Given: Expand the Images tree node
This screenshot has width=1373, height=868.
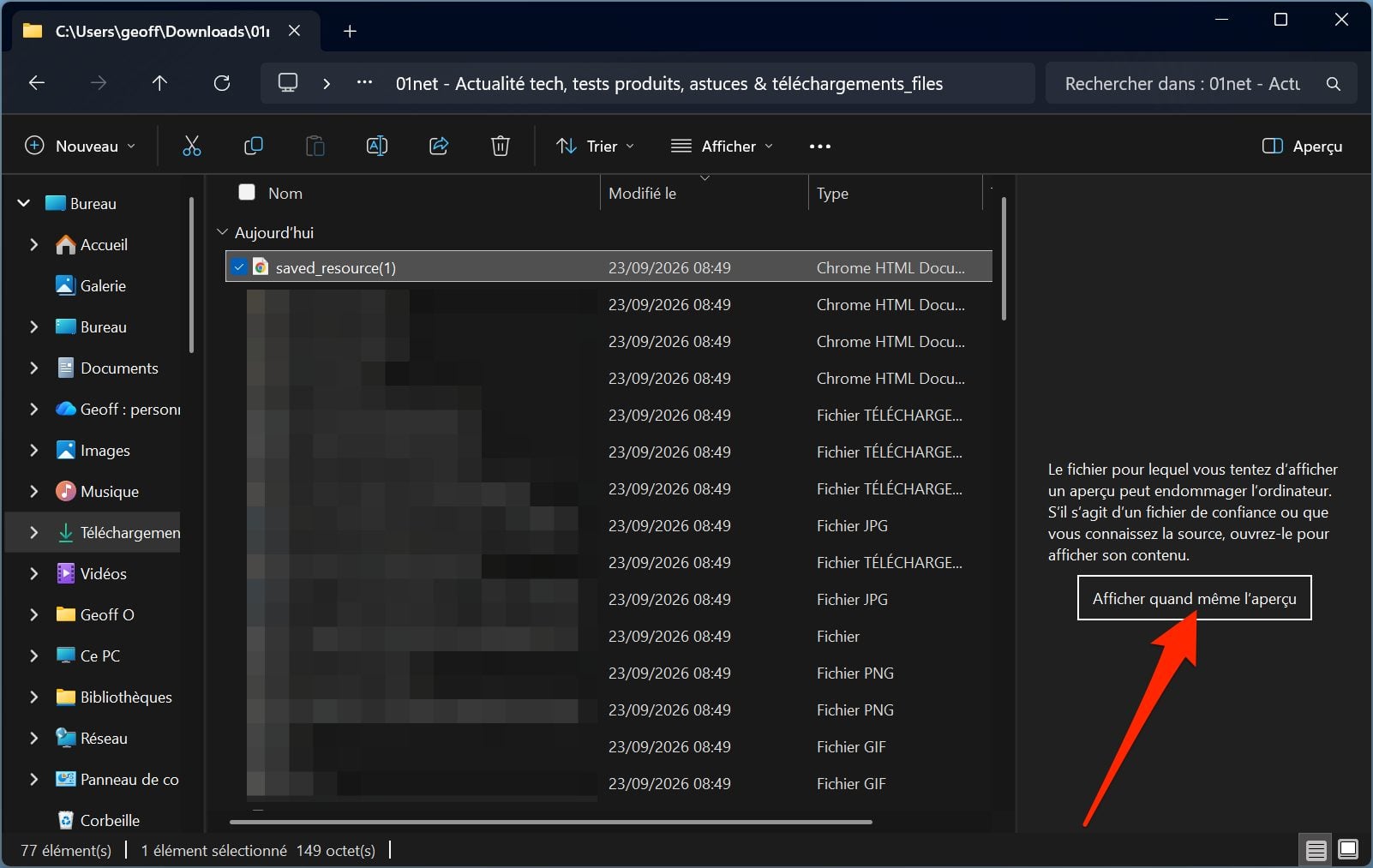Looking at the screenshot, I should [34, 450].
